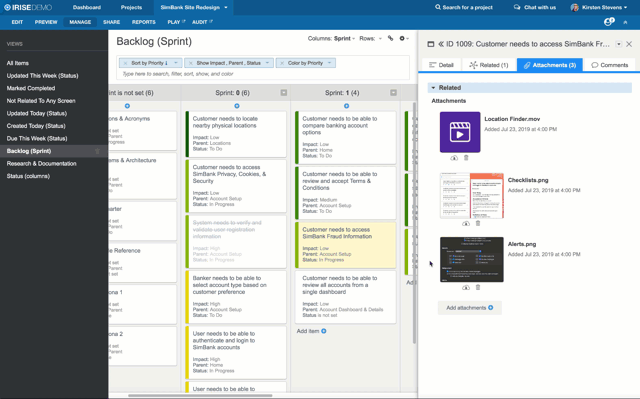Image resolution: width=640 pixels, height=399 pixels.
Task: Open PLAY in new window
Action: [176, 22]
